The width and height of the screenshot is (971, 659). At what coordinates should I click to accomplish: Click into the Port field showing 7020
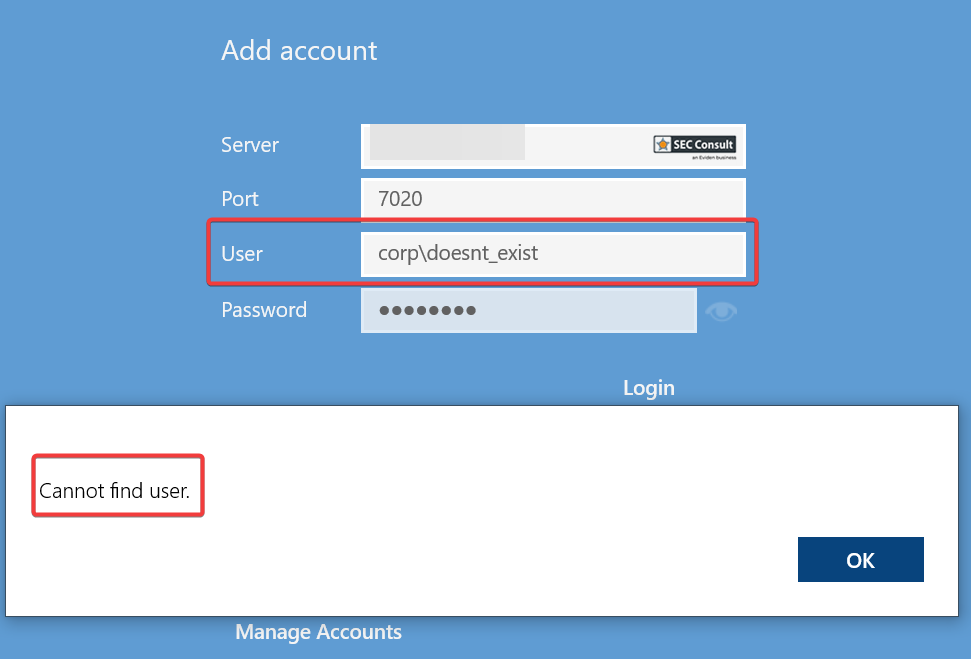point(553,199)
